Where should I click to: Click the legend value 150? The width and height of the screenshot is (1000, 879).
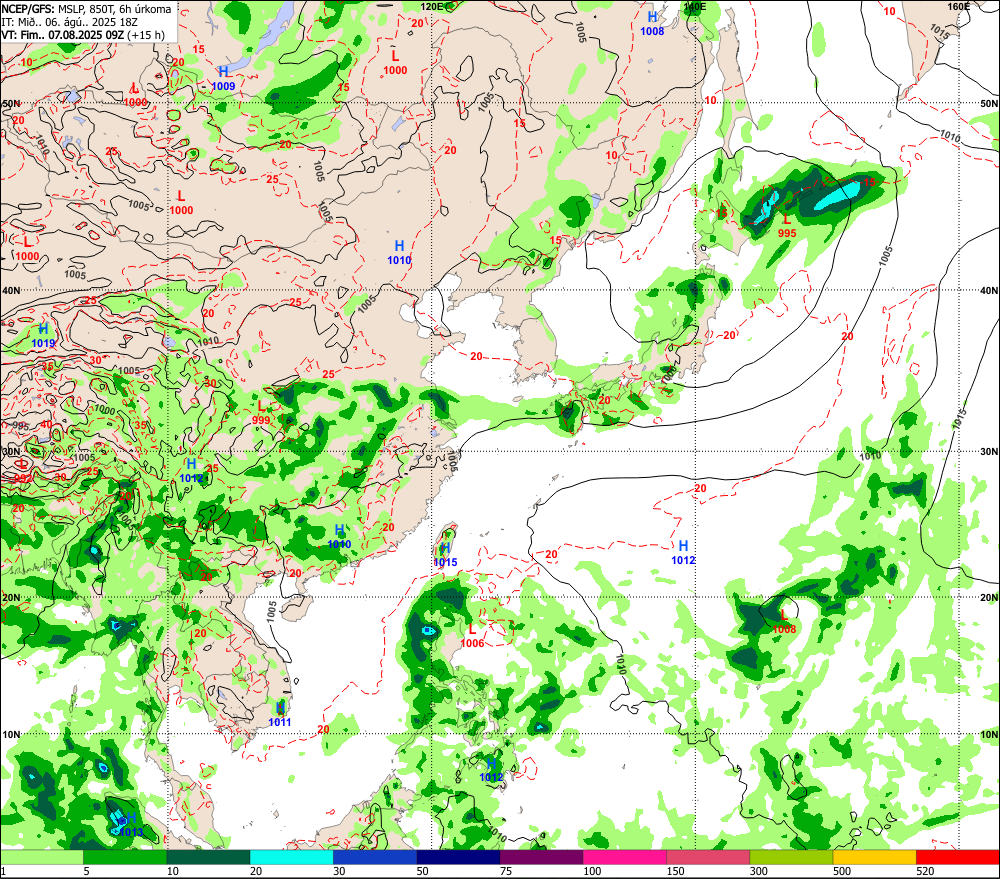coord(675,871)
